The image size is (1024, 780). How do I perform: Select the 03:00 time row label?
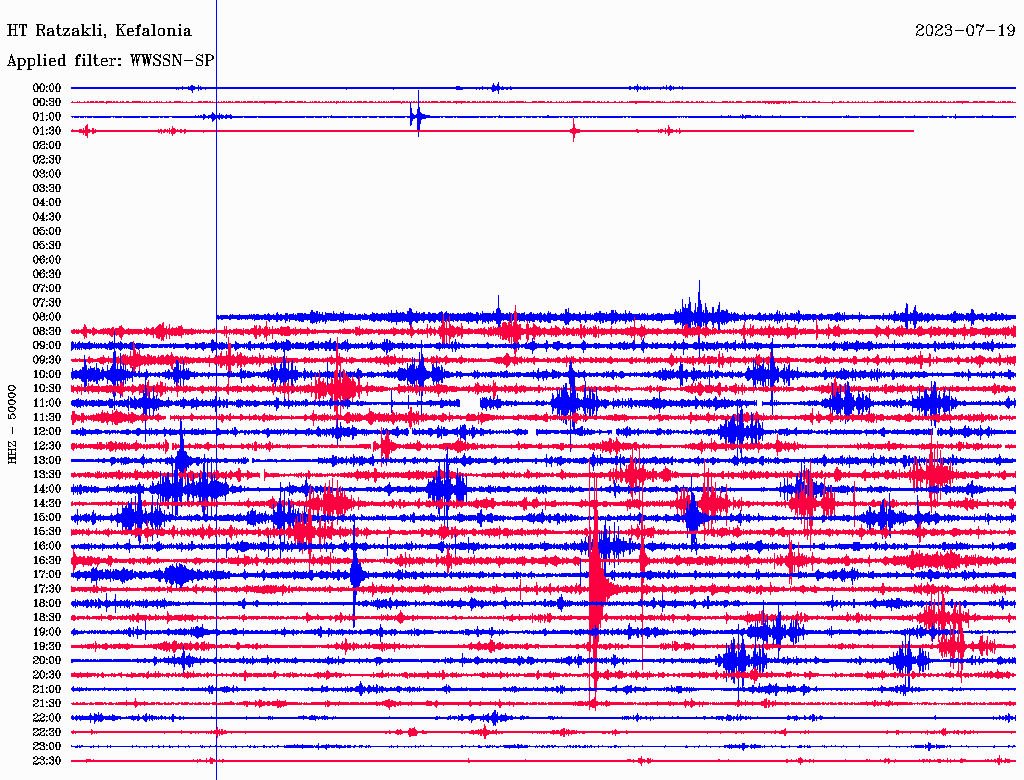pyautogui.click(x=47, y=174)
